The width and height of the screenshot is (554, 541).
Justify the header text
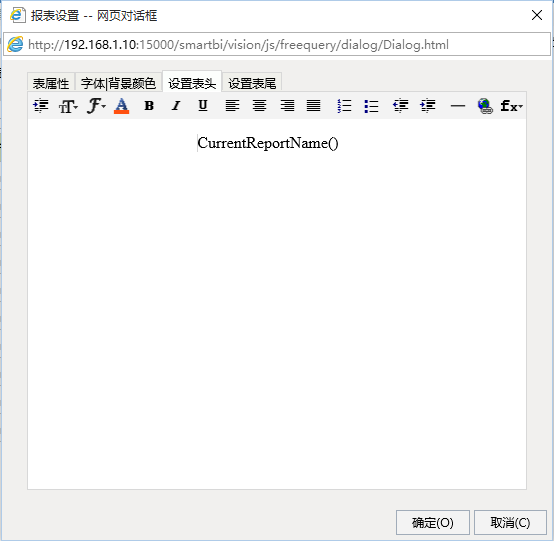[313, 106]
